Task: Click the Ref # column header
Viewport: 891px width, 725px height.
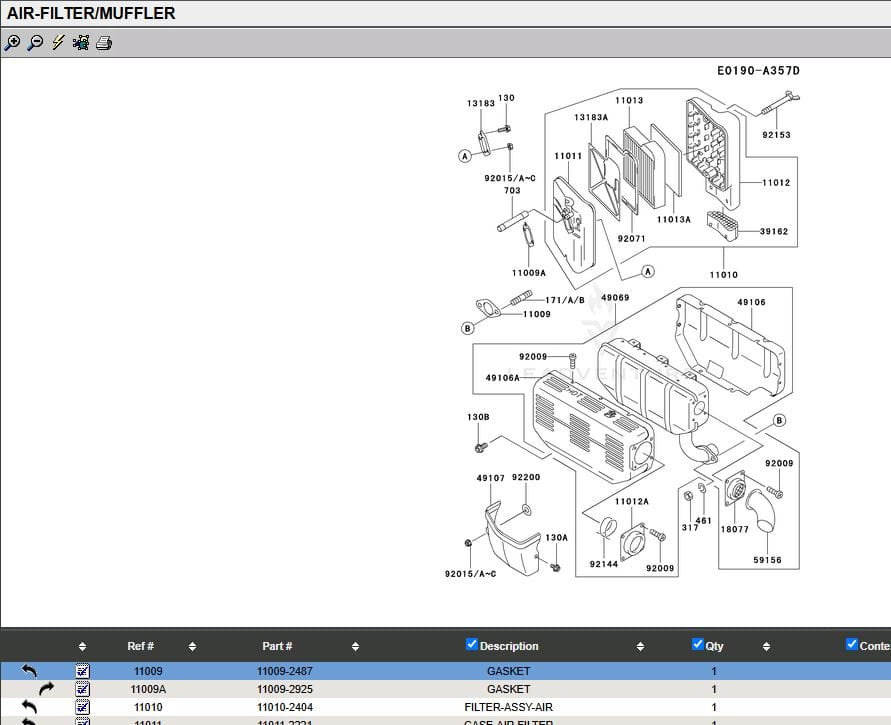Action: point(140,646)
